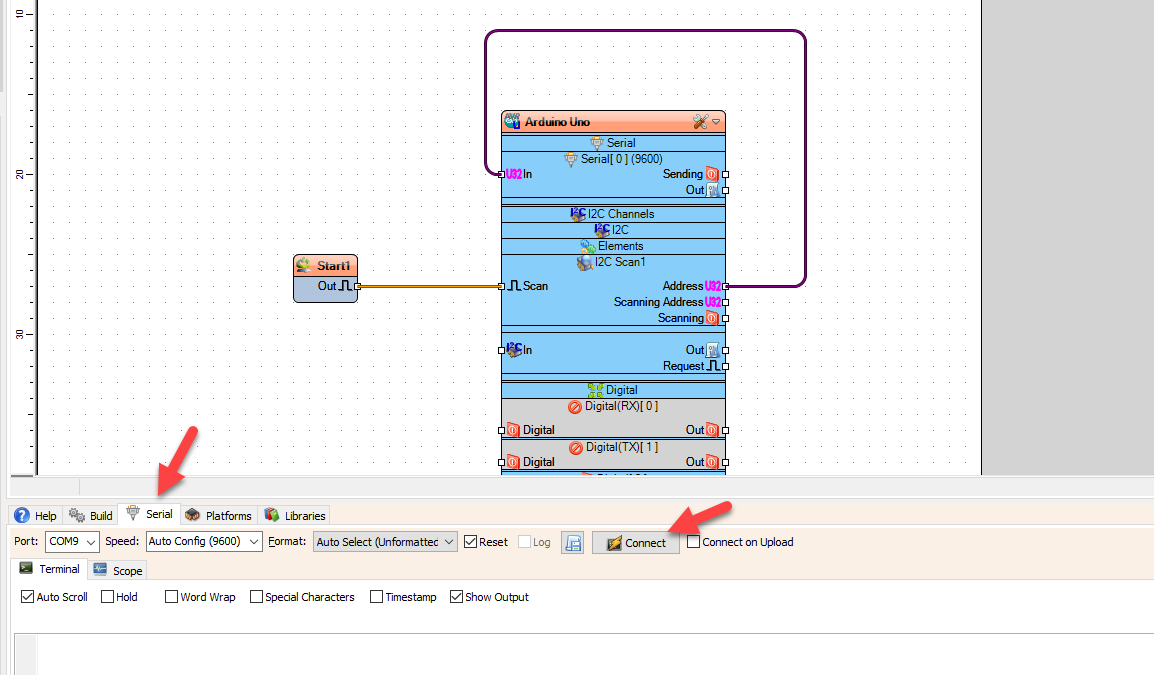The height and width of the screenshot is (675, 1154).
Task: Click the Digital(RX)[0] channel icon
Action: pyautogui.click(x=575, y=406)
